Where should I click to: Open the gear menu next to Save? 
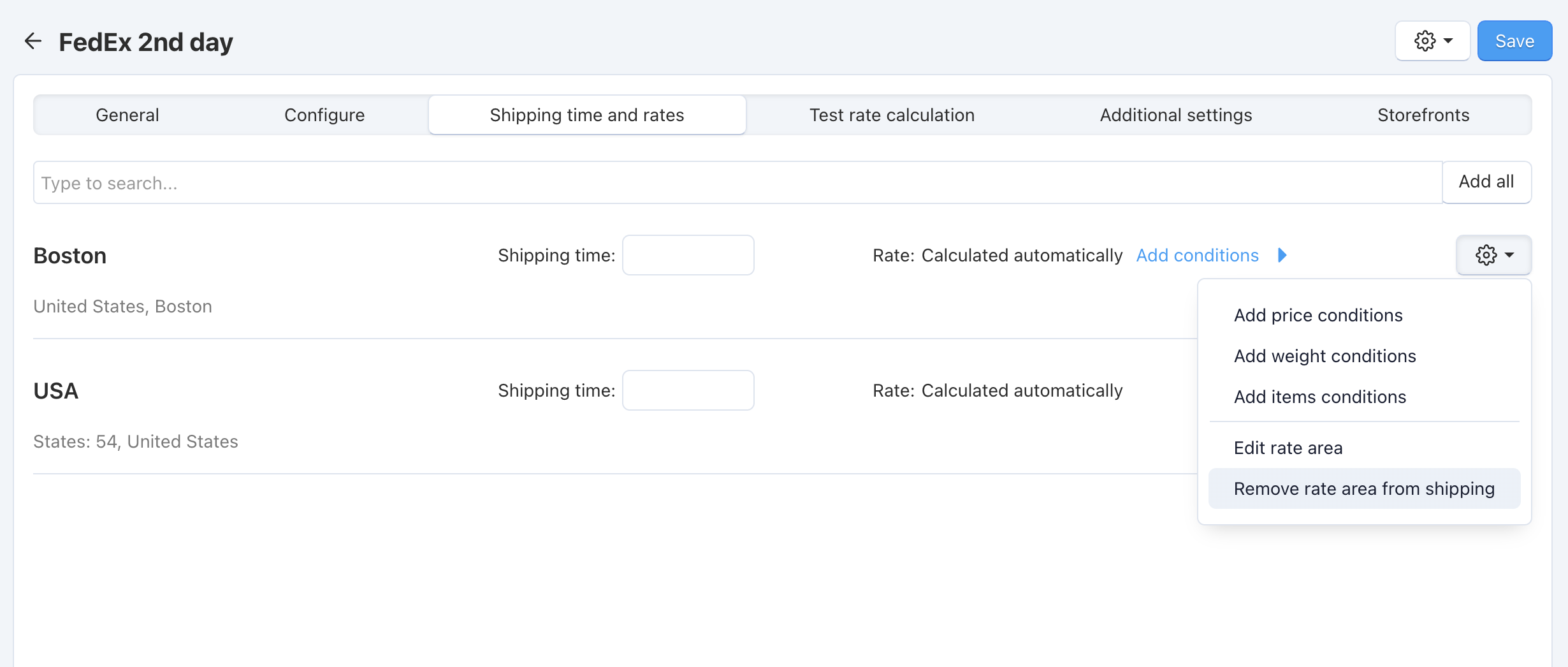coord(1432,41)
